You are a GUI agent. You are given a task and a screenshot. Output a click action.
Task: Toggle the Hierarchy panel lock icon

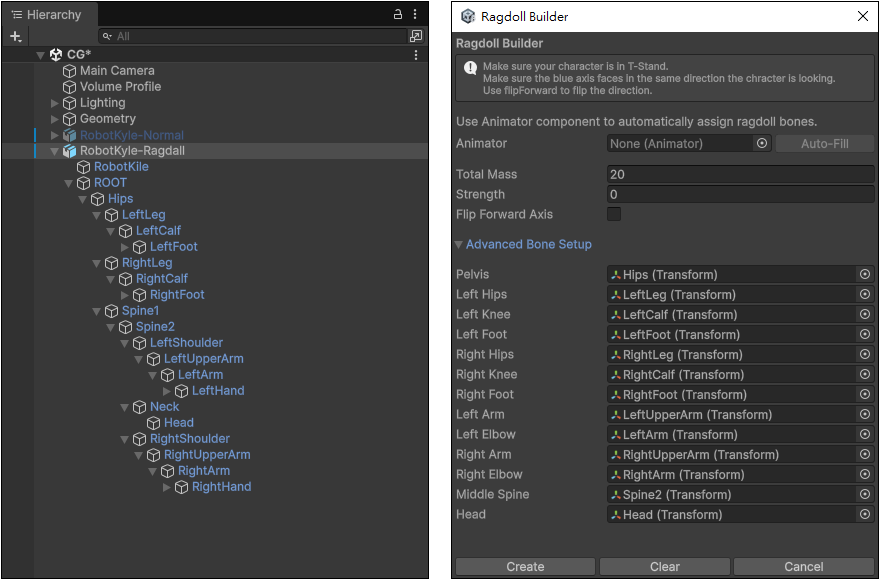tap(397, 15)
